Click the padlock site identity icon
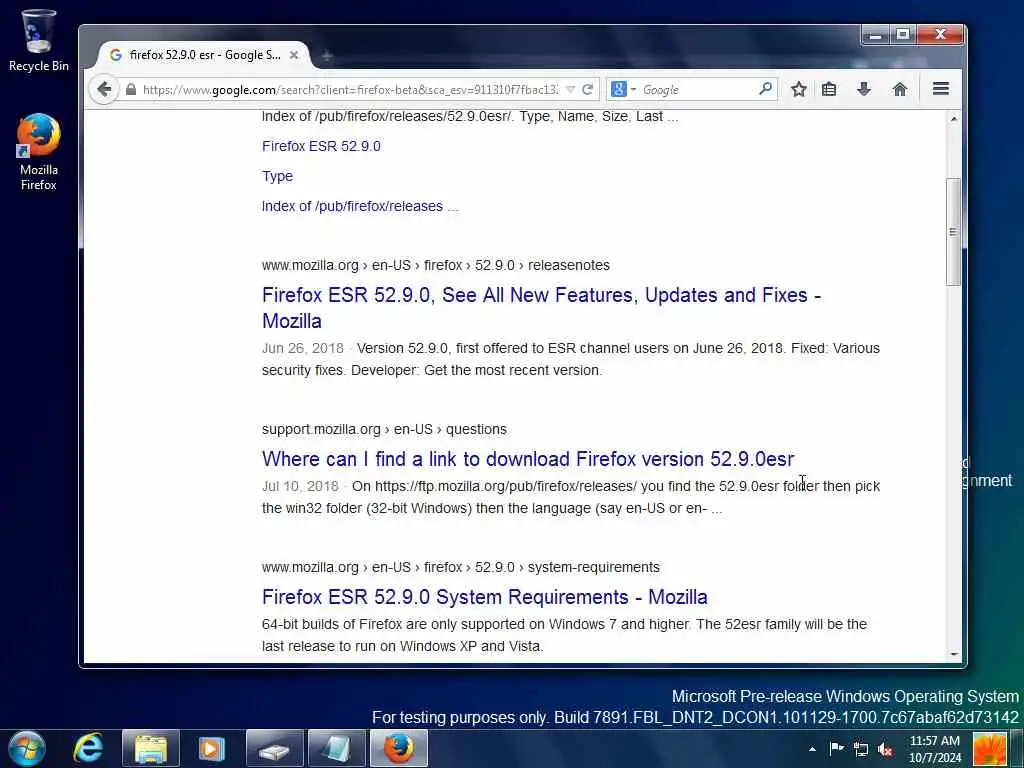Image resolution: width=1024 pixels, height=768 pixels. [x=131, y=89]
